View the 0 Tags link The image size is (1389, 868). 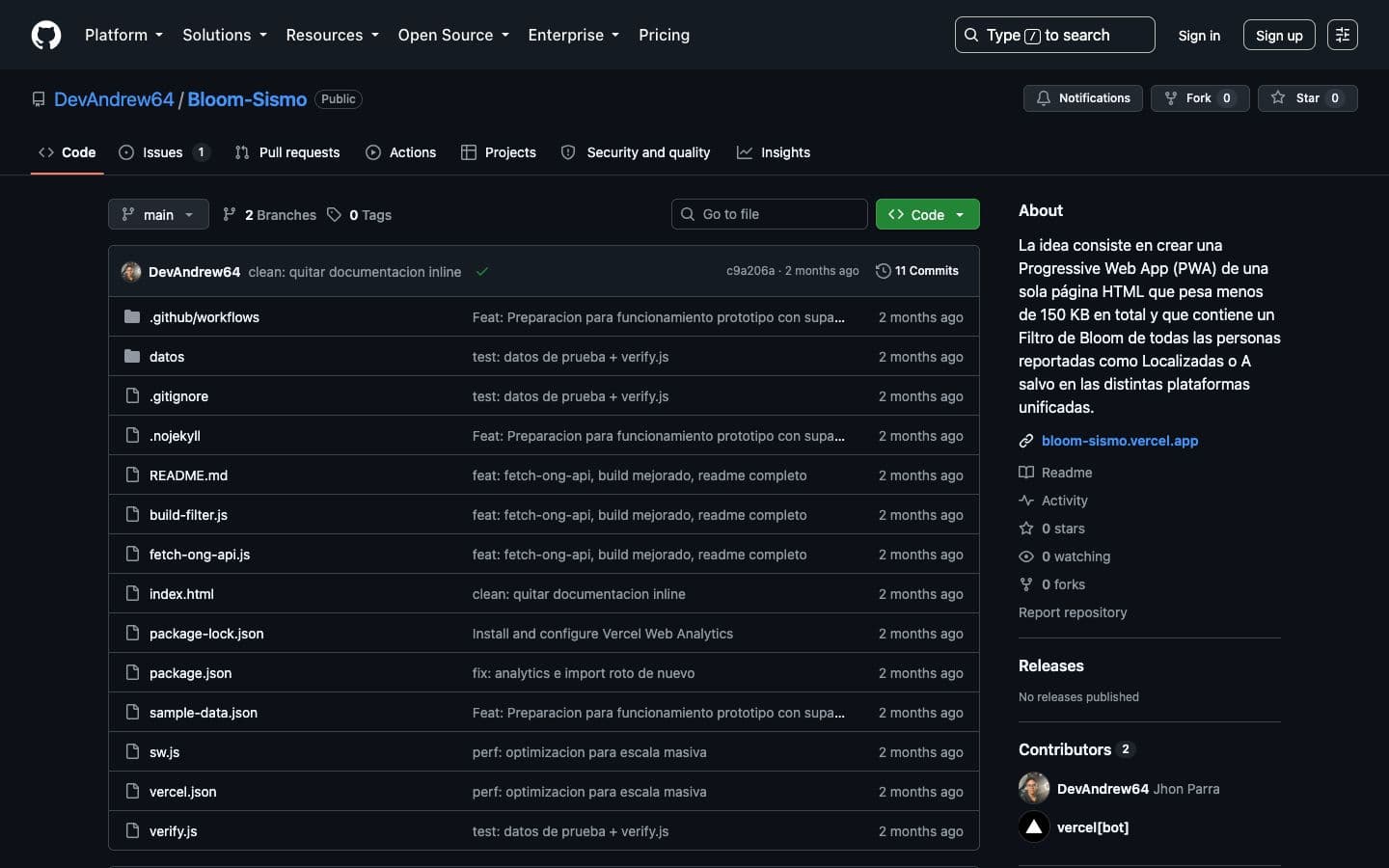tap(359, 215)
